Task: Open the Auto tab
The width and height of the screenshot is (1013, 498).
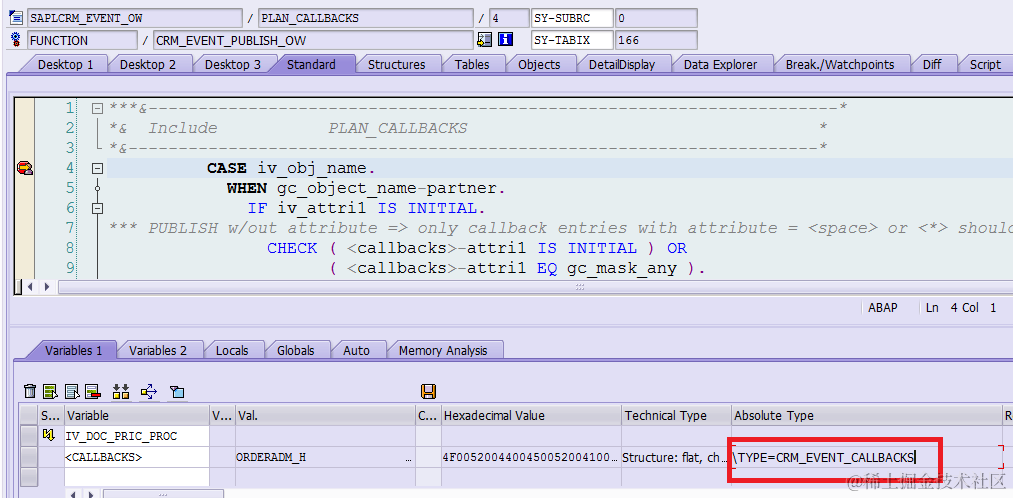Action: tap(356, 350)
